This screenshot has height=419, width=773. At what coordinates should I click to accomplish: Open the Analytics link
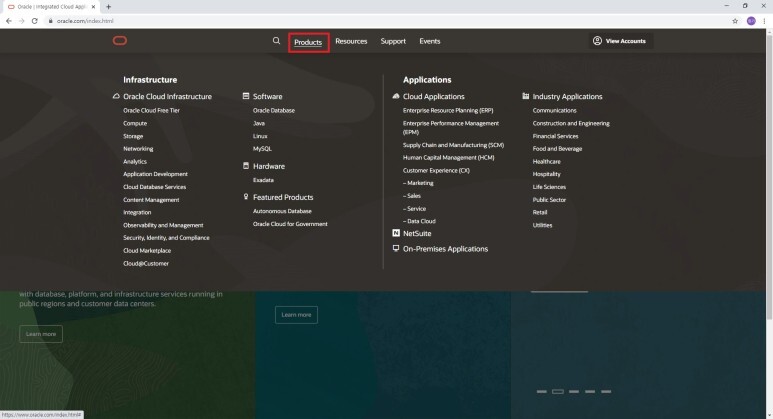click(135, 161)
